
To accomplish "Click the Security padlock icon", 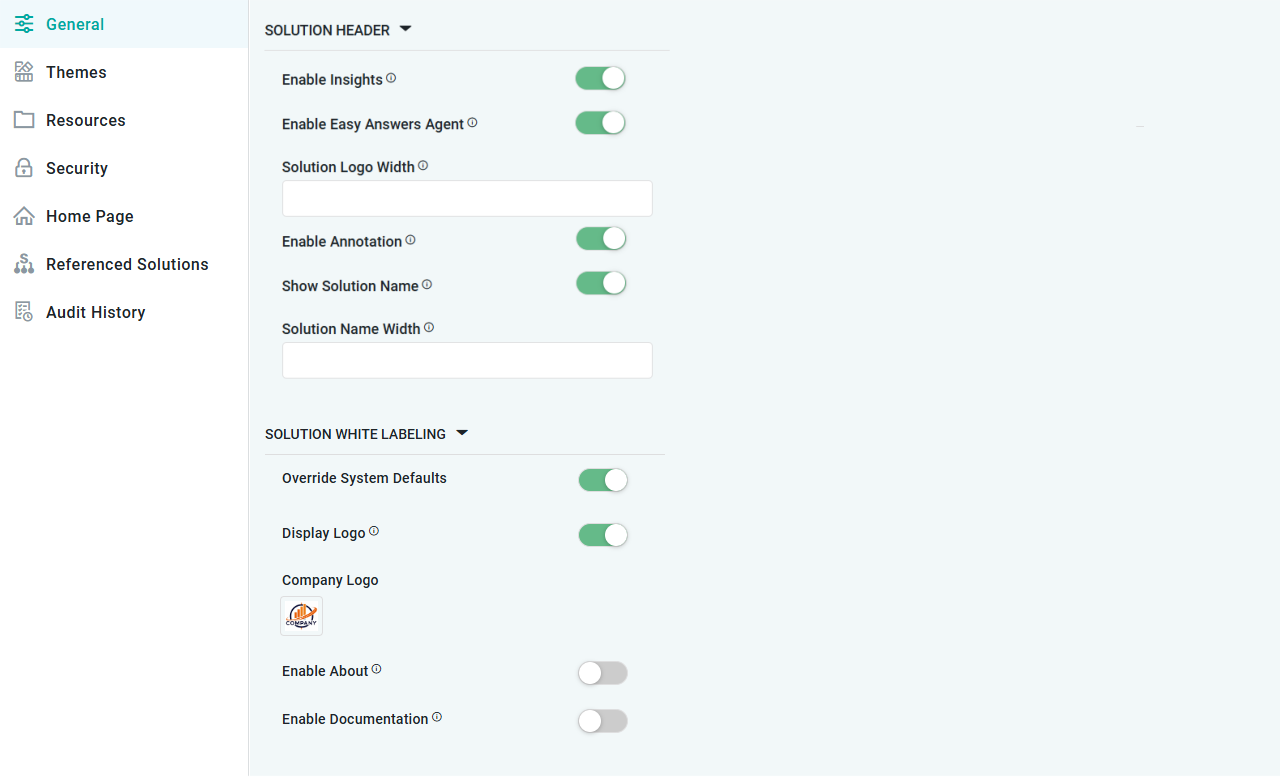I will 24,168.
